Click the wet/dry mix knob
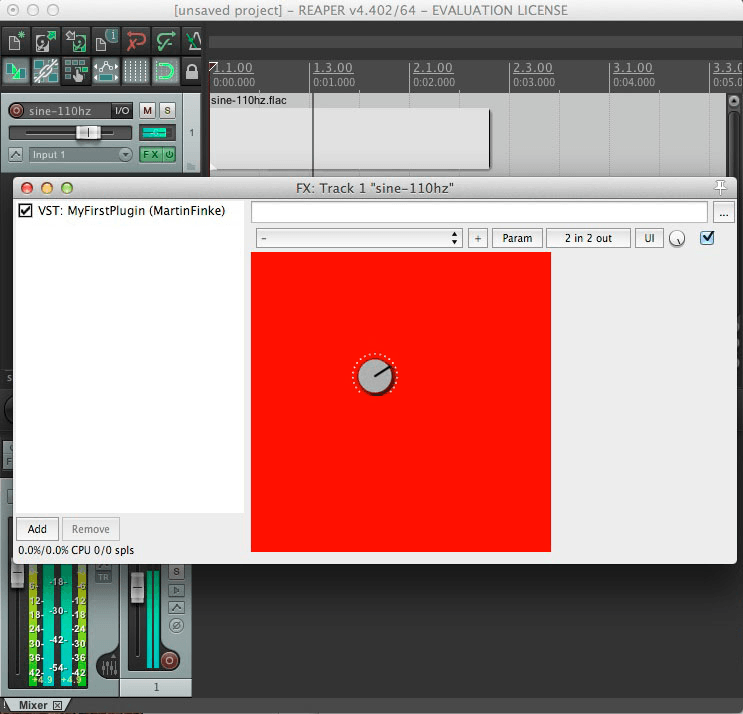The height and width of the screenshot is (714, 743). pos(677,239)
